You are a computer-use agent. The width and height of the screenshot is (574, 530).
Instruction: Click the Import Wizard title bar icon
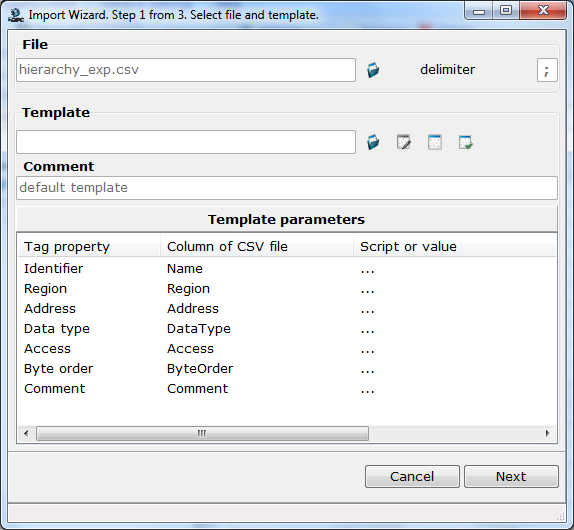16,15
